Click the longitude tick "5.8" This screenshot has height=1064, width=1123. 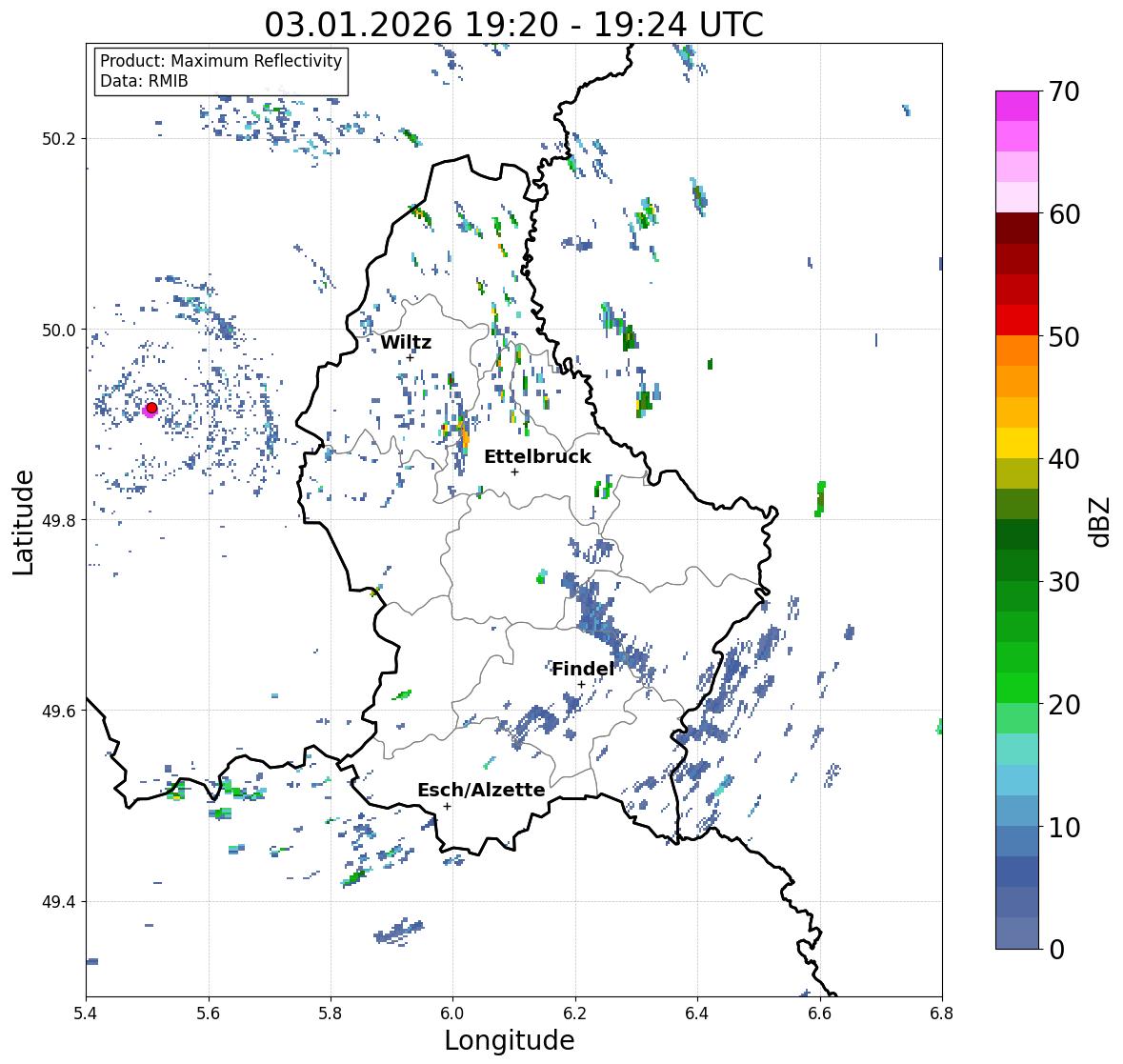coord(331,1013)
